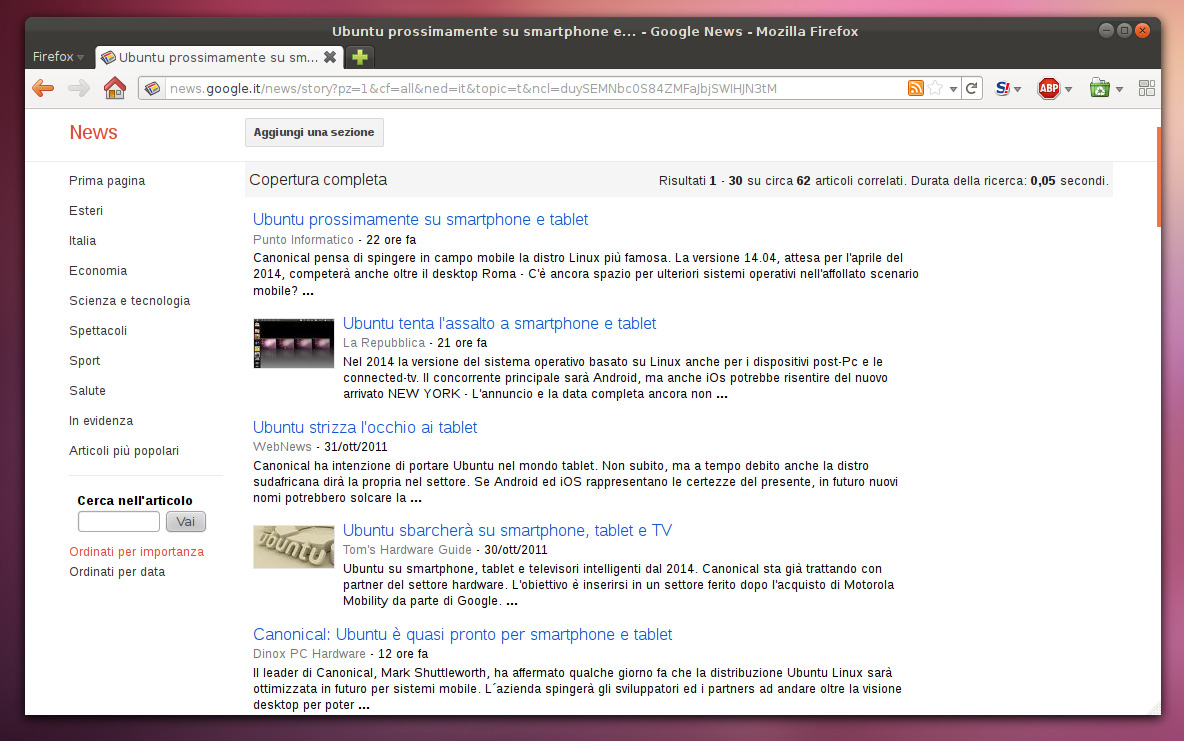The width and height of the screenshot is (1184, 741).
Task: Open the tab groups grid icon
Action: coord(1146,88)
